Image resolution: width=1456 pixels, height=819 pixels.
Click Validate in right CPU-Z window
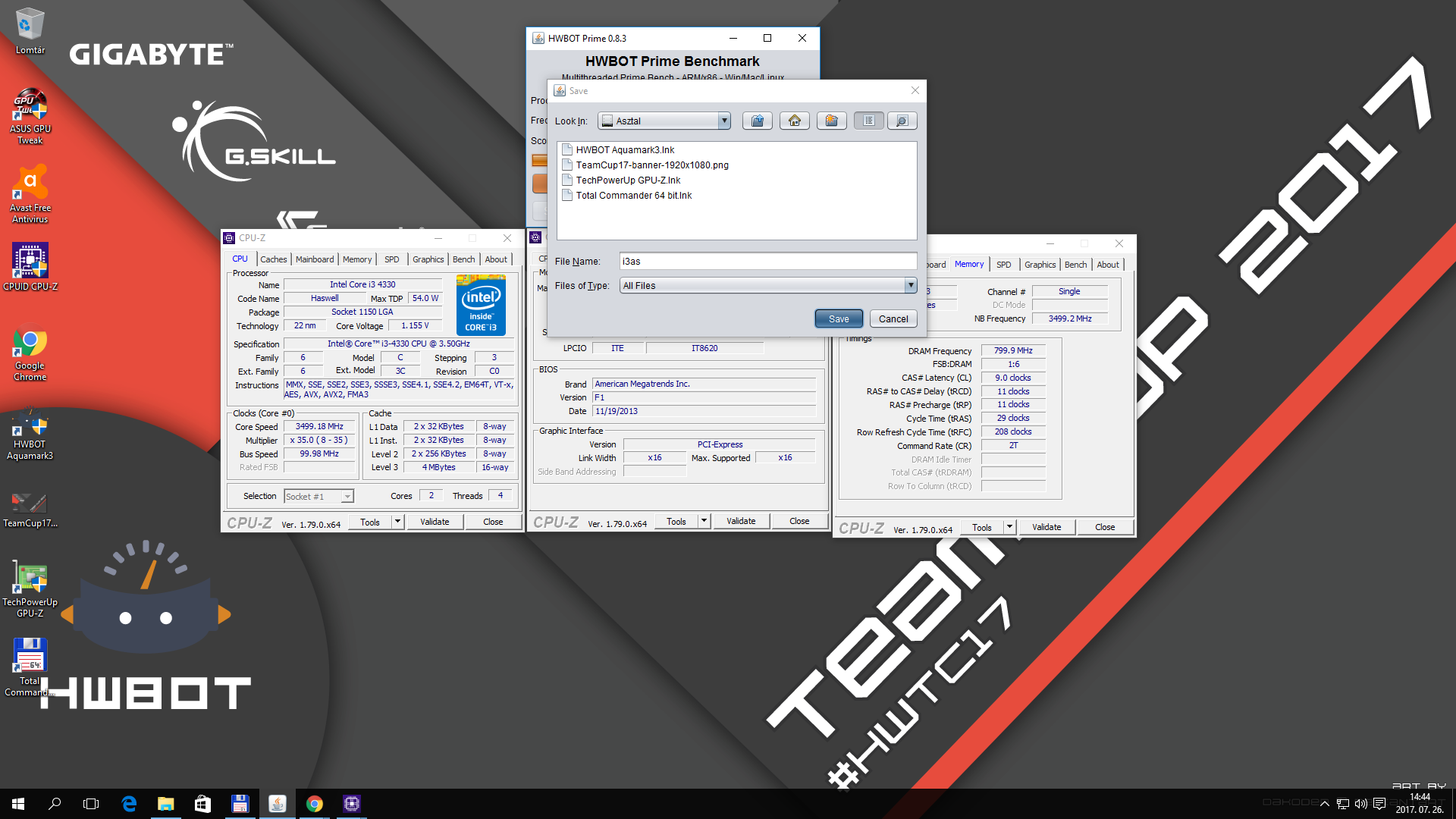coord(1046,527)
